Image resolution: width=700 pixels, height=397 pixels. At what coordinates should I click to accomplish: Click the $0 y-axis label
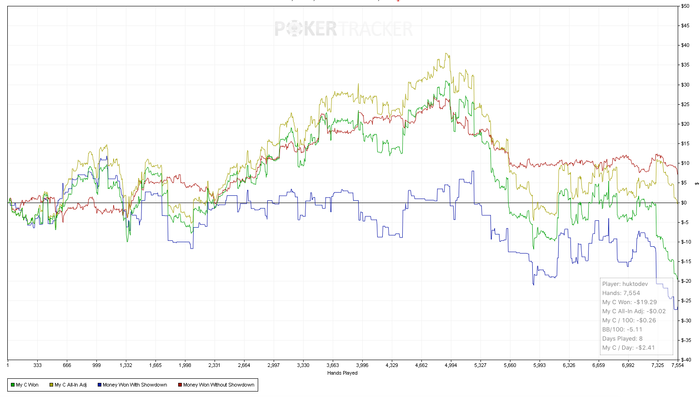click(x=684, y=202)
